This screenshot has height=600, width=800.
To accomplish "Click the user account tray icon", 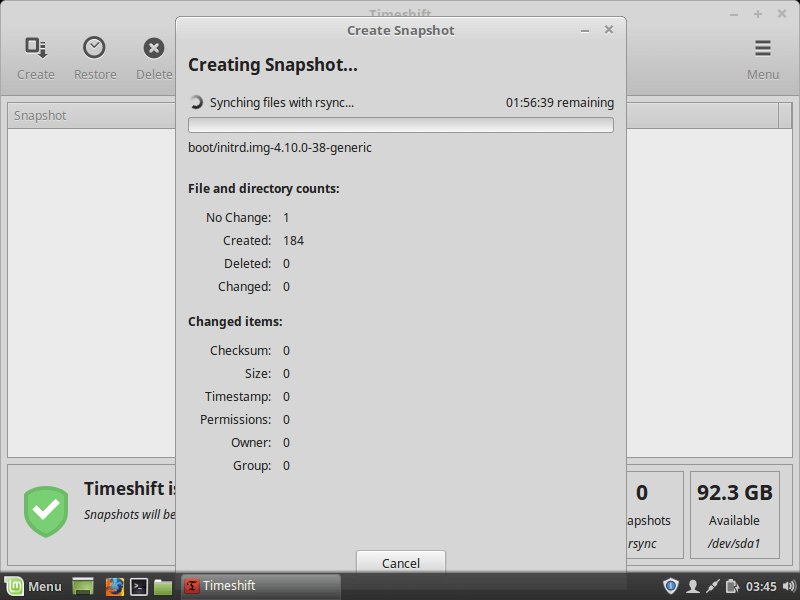I will (692, 586).
